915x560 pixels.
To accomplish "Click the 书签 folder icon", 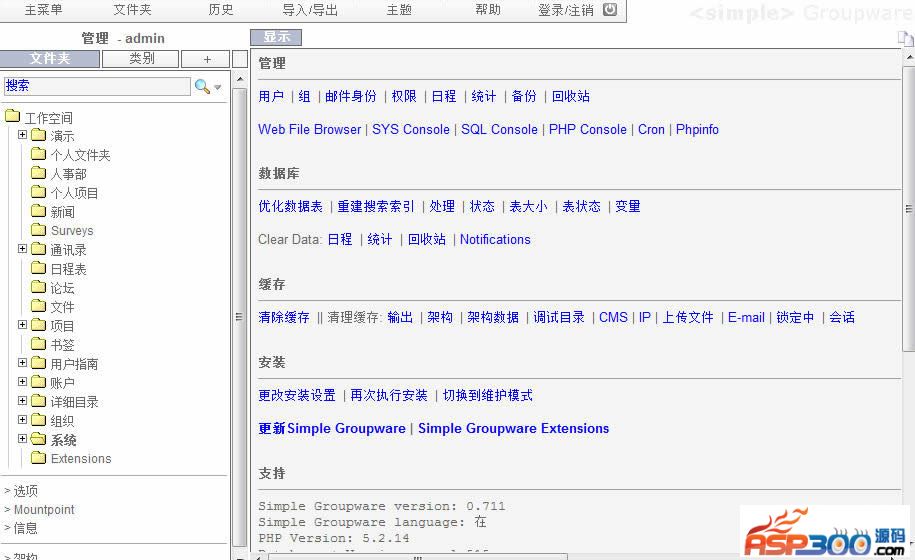I will click(39, 344).
